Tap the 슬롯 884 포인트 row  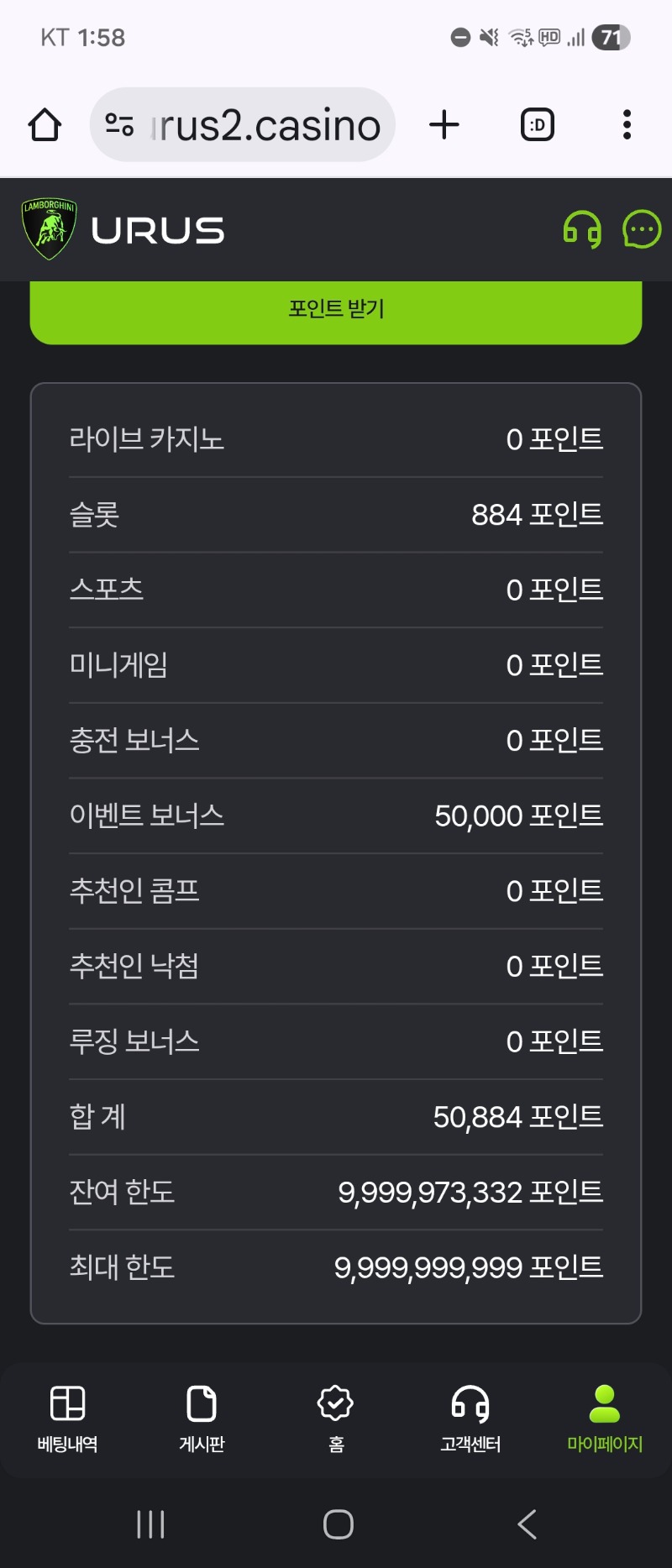[x=336, y=515]
